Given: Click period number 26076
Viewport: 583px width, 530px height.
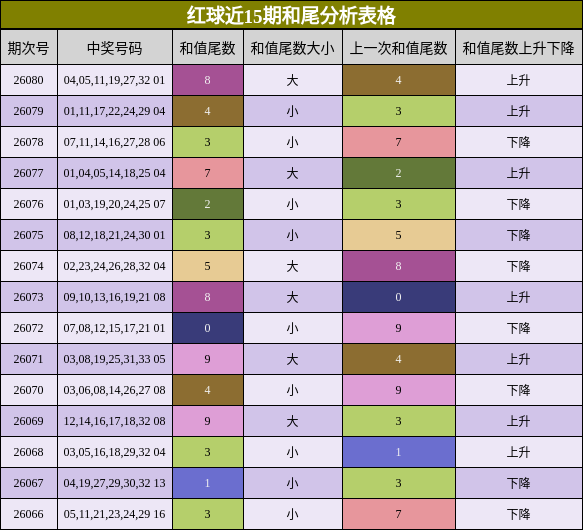Looking at the screenshot, I should pyautogui.click(x=29, y=204).
